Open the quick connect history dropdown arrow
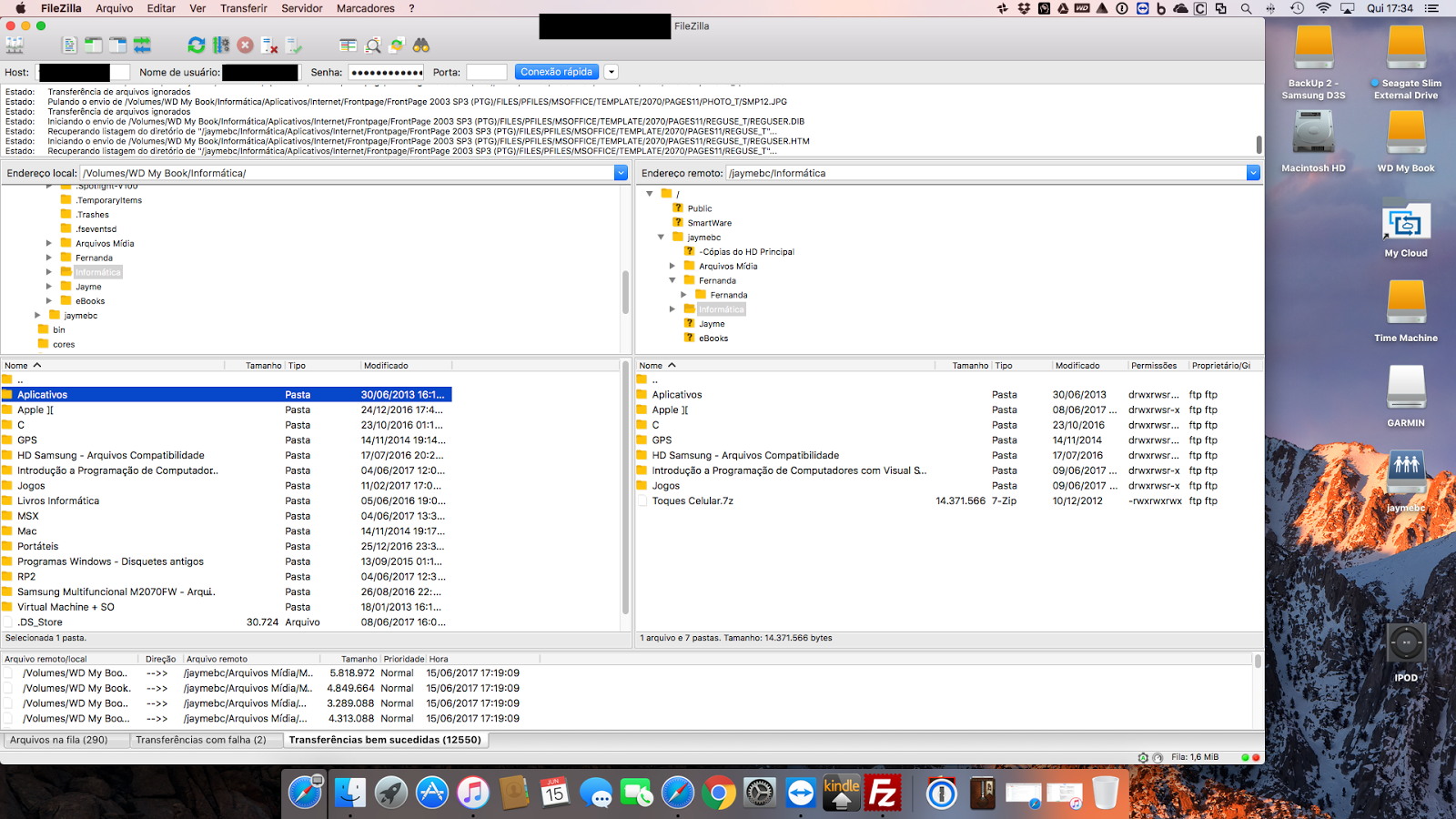Image resolution: width=1456 pixels, height=819 pixels. [x=612, y=72]
